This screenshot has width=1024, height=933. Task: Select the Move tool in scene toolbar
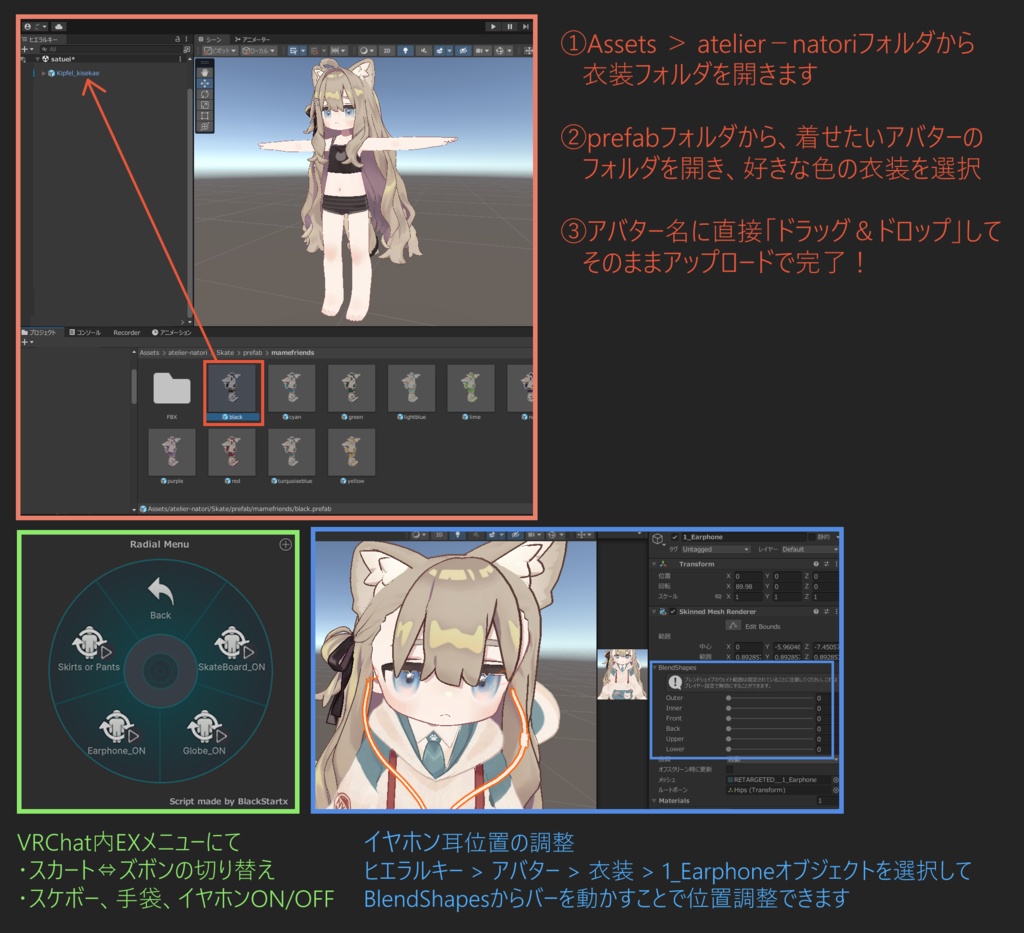[205, 84]
